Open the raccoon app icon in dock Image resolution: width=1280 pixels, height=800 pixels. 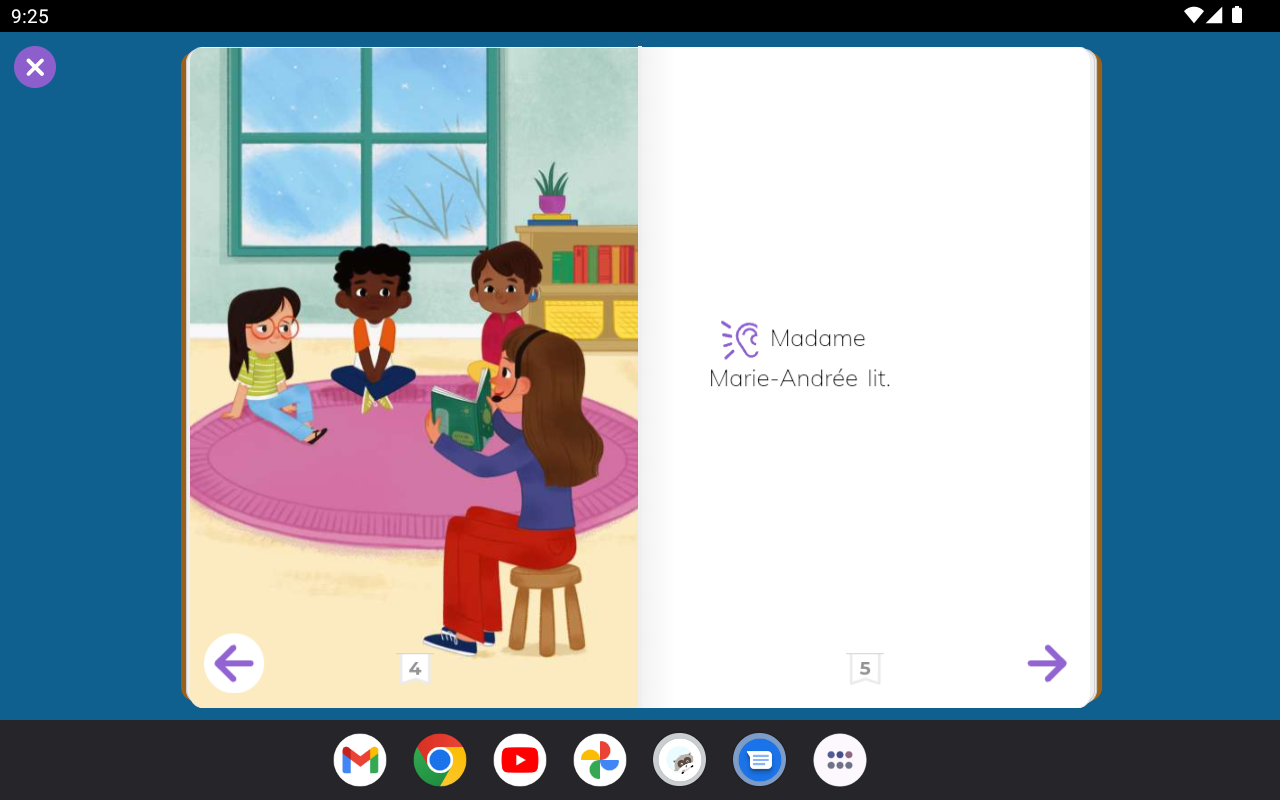click(x=680, y=760)
